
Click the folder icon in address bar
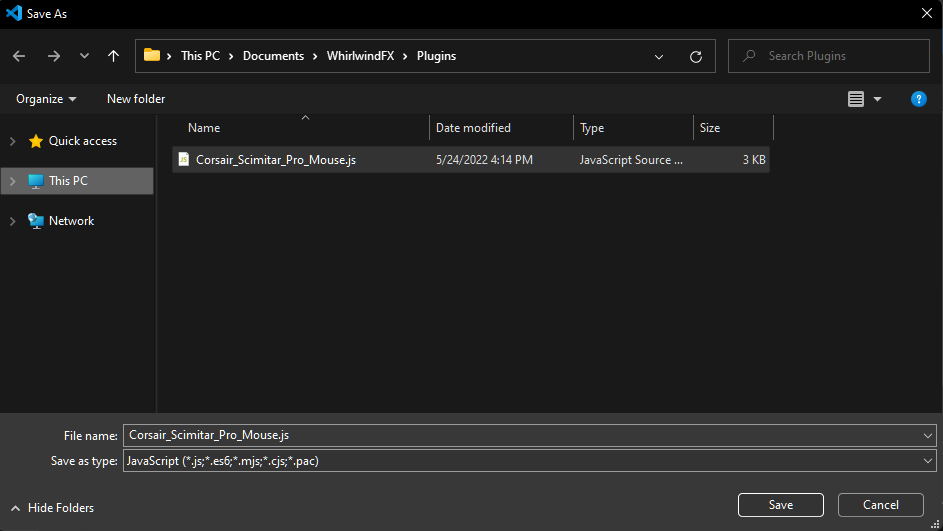pyautogui.click(x=152, y=56)
